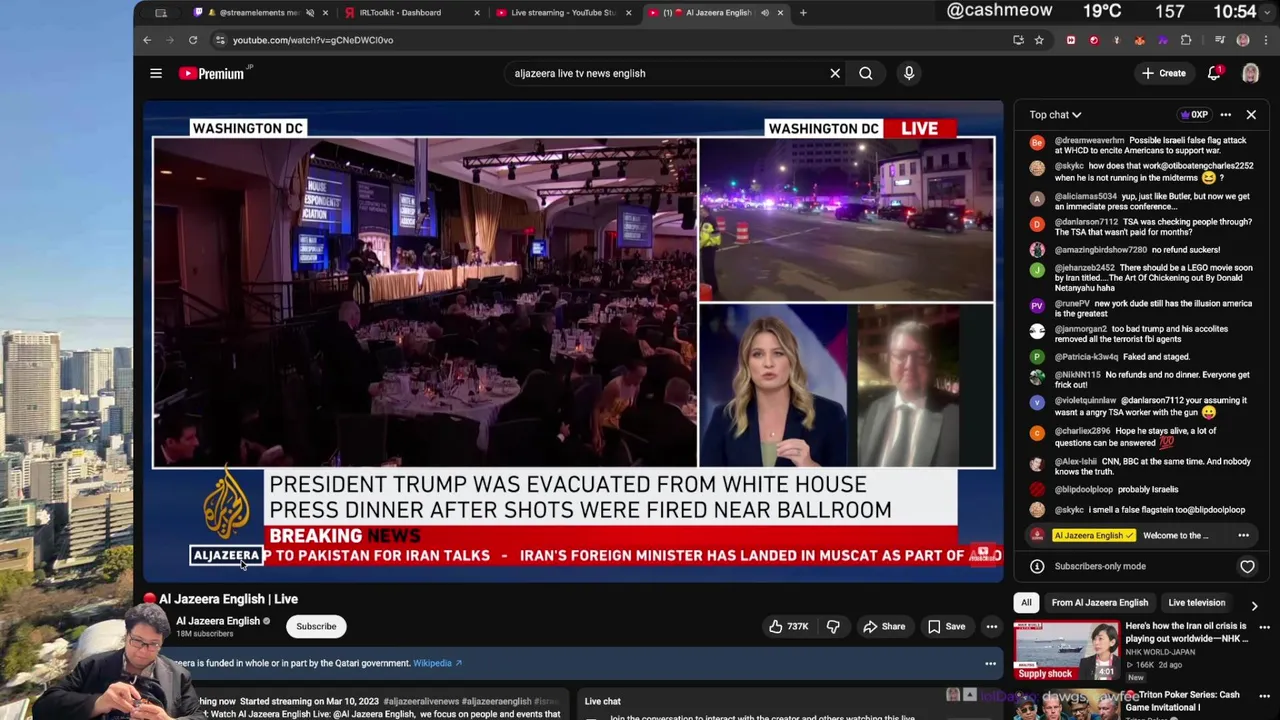Image resolution: width=1280 pixels, height=720 pixels.
Task: Open the #aljazeeralivenews hashtag
Action: pos(421,702)
